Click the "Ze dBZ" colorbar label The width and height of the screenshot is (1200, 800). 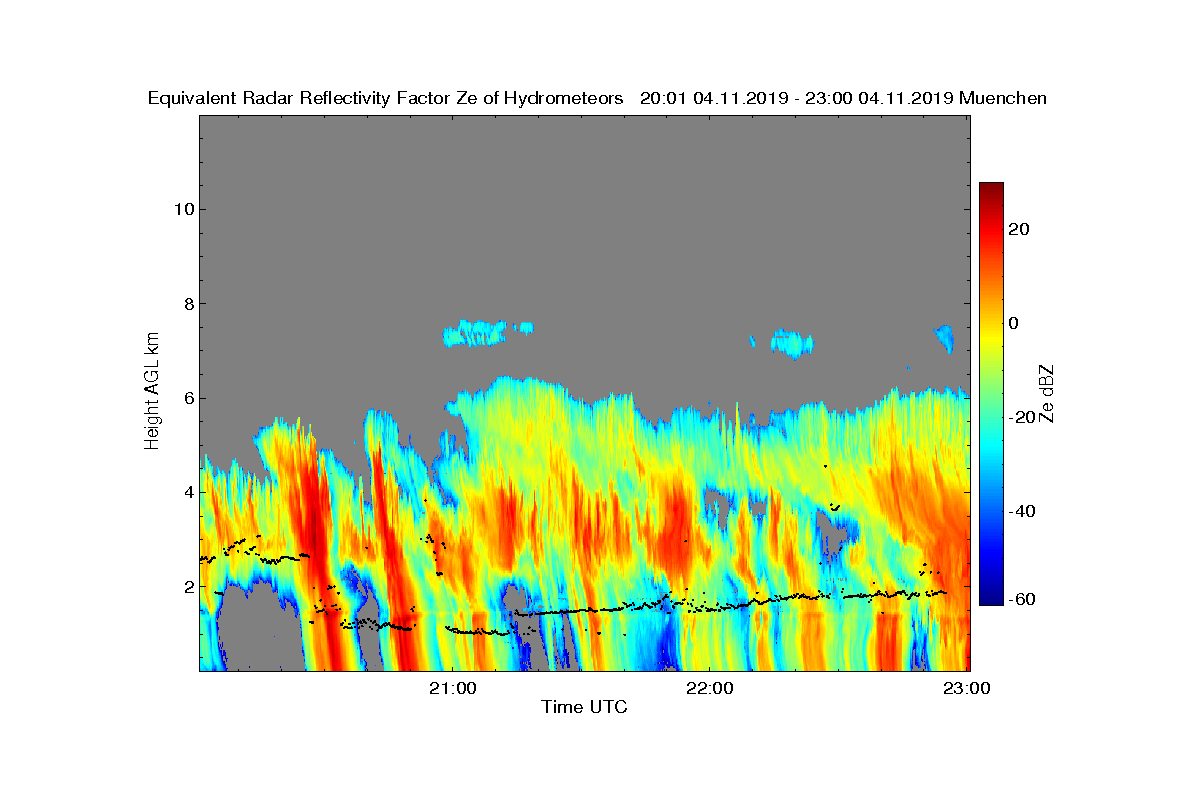1048,393
